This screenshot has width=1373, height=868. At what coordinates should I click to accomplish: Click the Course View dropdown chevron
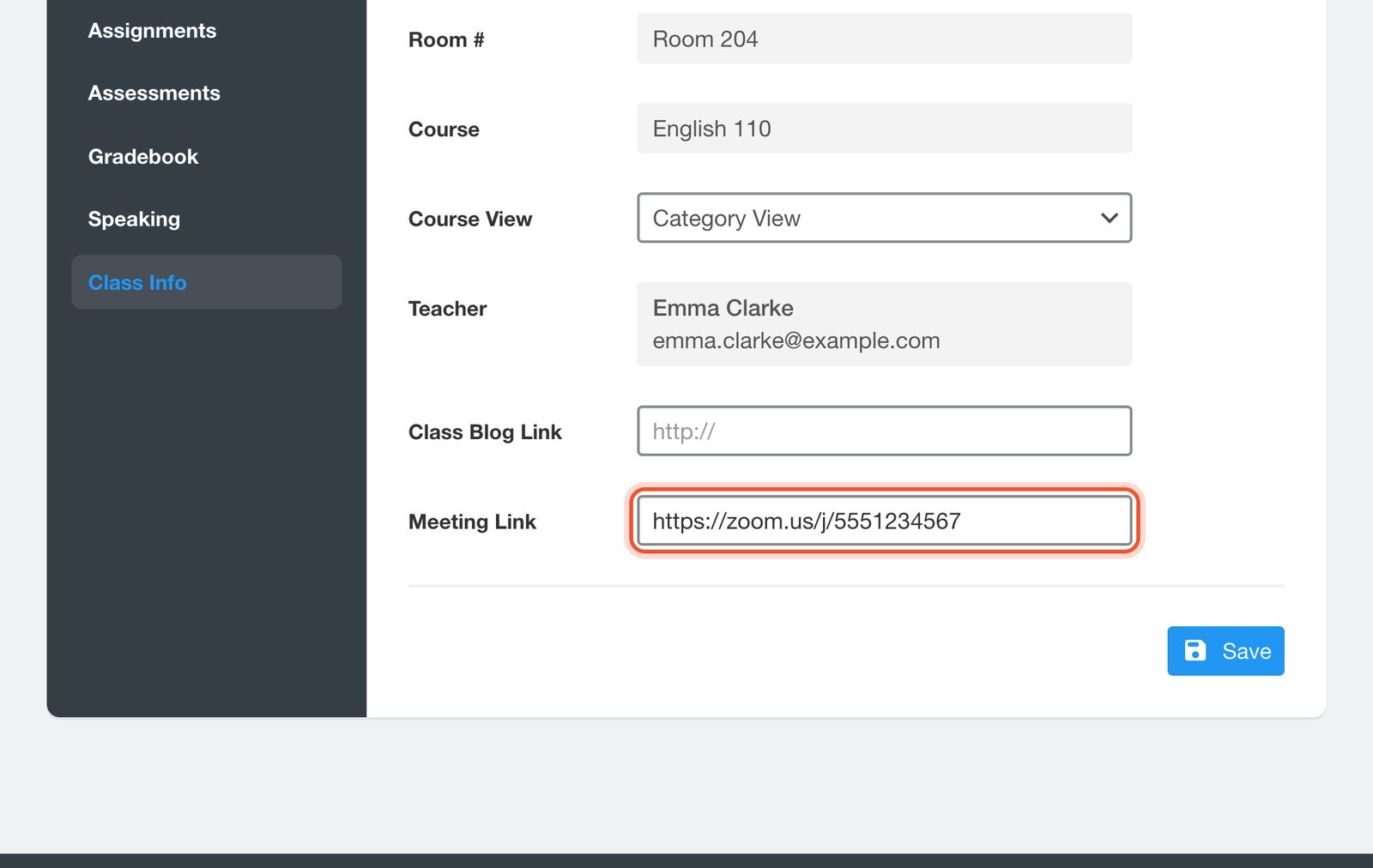click(x=1109, y=218)
